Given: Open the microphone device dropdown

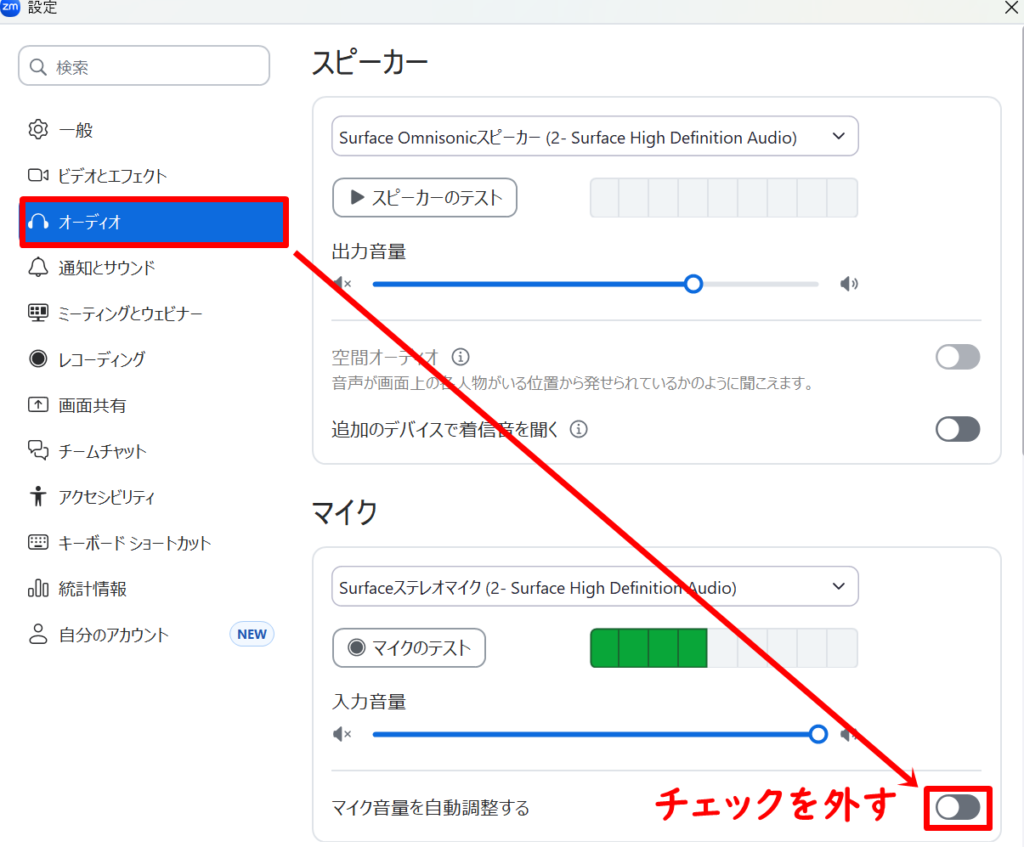Looking at the screenshot, I should point(595,587).
